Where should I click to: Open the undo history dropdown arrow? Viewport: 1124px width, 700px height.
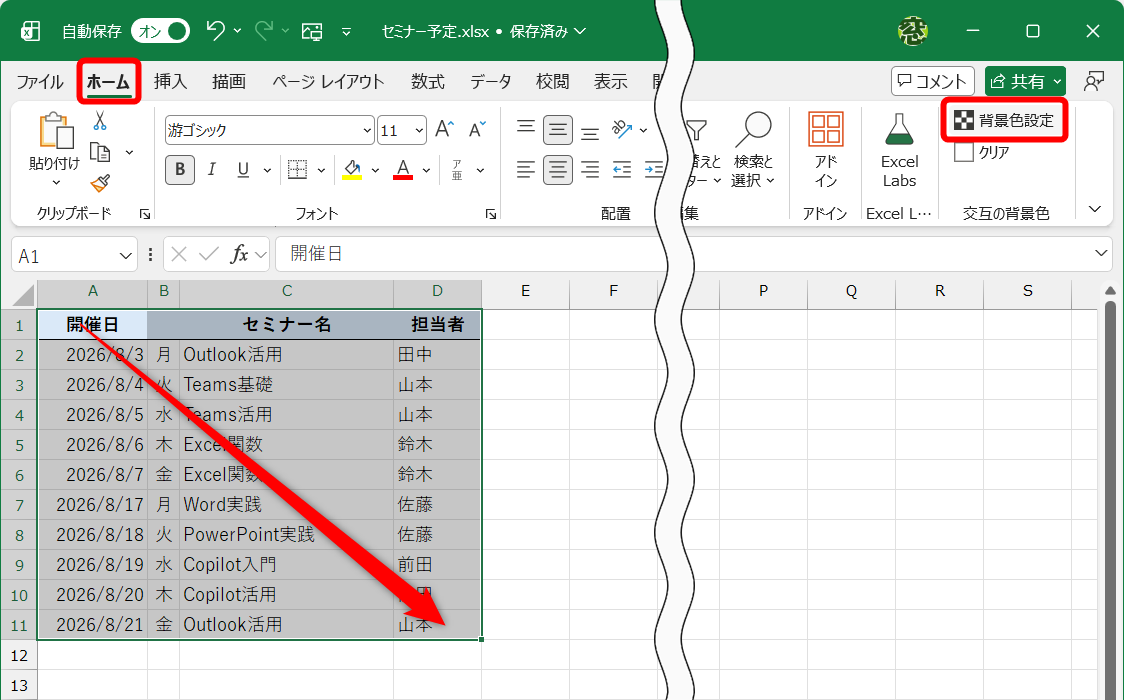(x=237, y=31)
